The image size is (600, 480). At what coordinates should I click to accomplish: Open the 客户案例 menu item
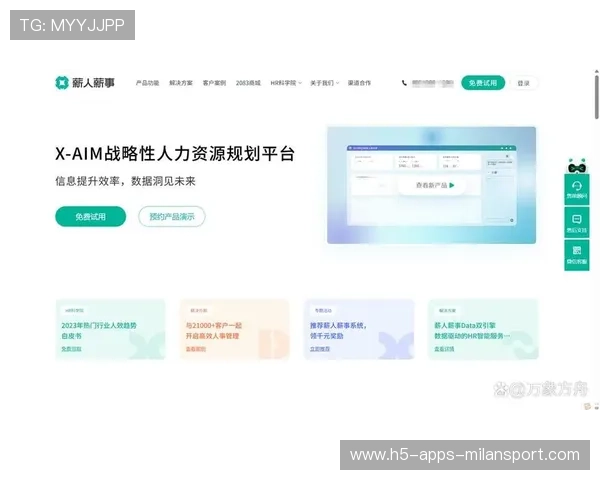point(214,83)
